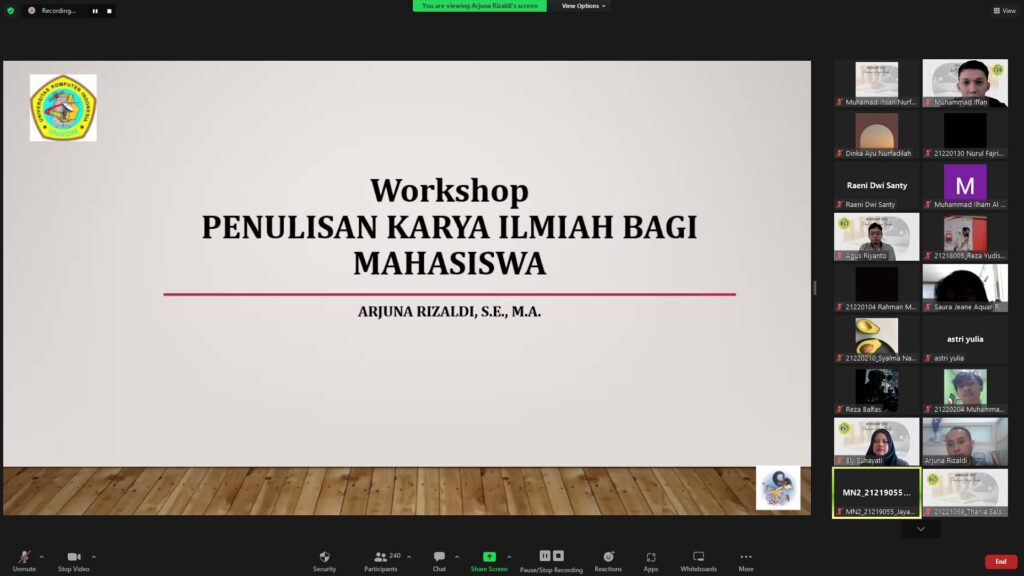Click the green Share Screen icon
The width and height of the screenshot is (1024, 576).
point(489,556)
